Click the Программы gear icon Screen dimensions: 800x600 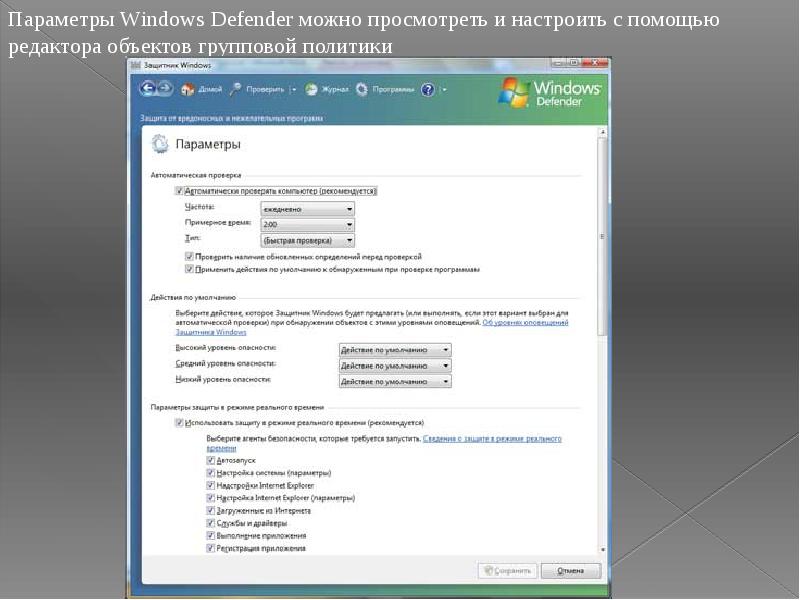pos(362,90)
